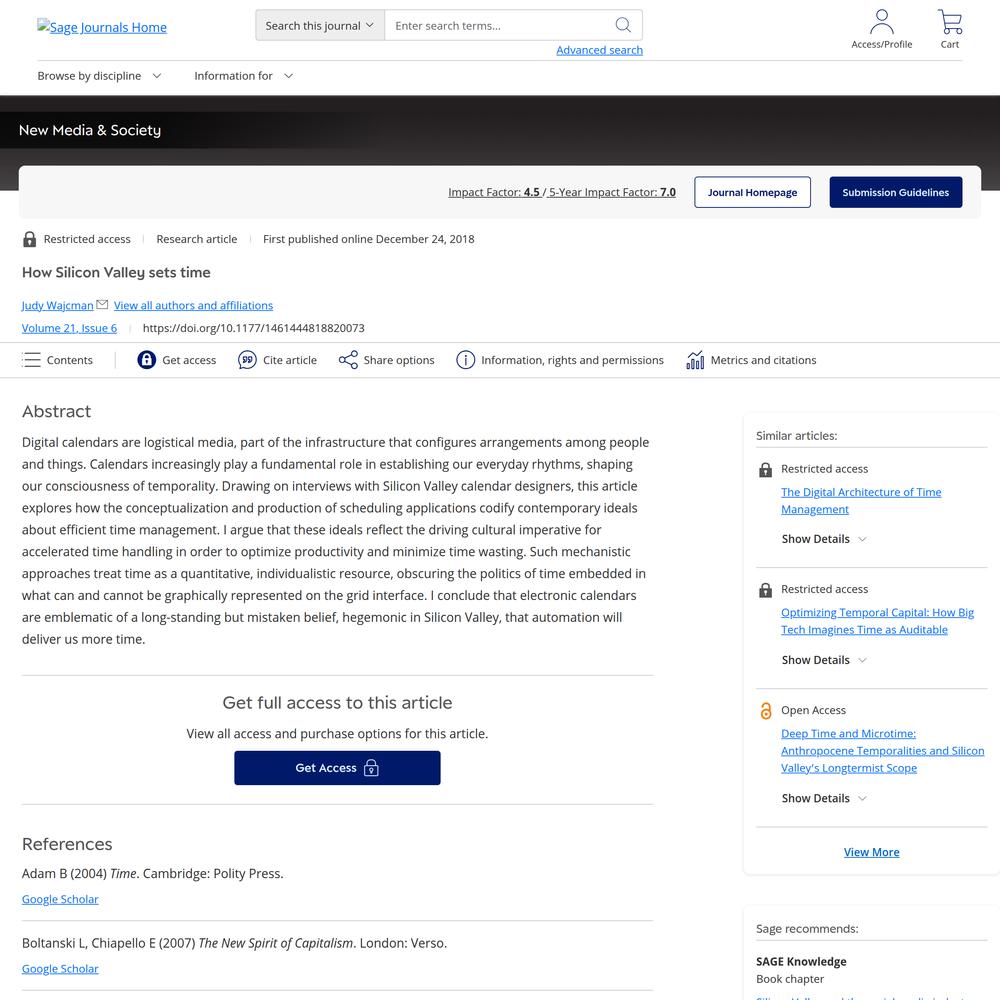Click the First published online date text
The height and width of the screenshot is (1000, 1000).
click(369, 239)
